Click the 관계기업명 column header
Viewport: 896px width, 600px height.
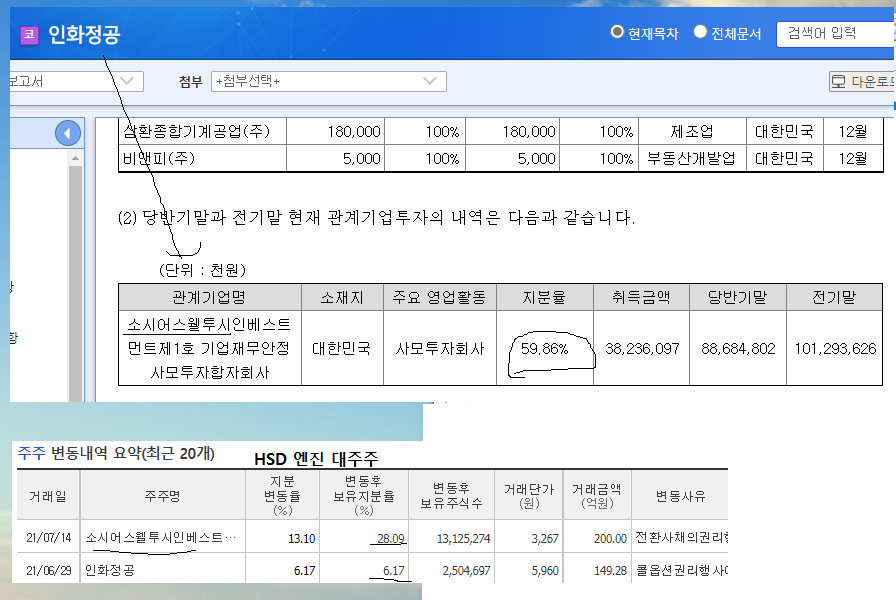pyautogui.click(x=209, y=297)
